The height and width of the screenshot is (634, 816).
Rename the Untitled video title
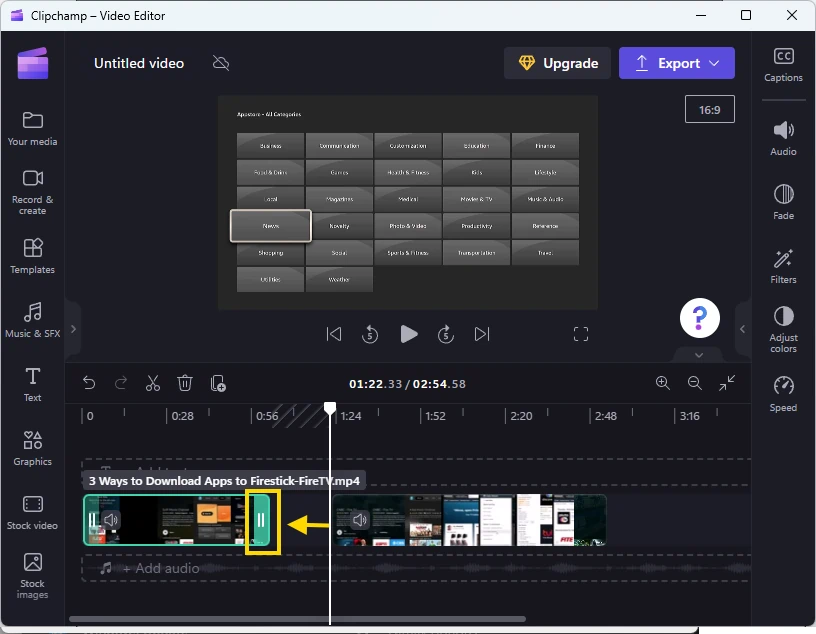point(139,63)
